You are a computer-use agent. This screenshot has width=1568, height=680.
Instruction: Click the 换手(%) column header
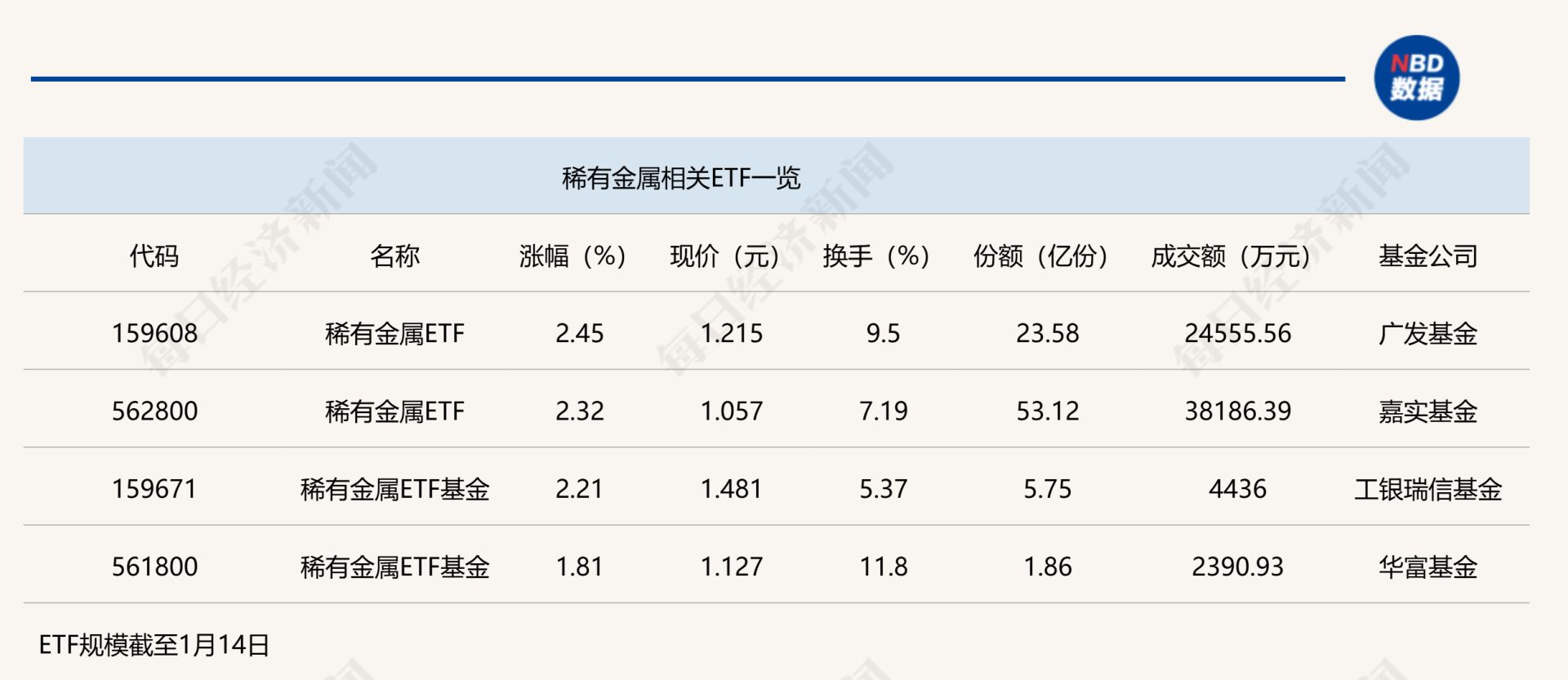(x=876, y=256)
